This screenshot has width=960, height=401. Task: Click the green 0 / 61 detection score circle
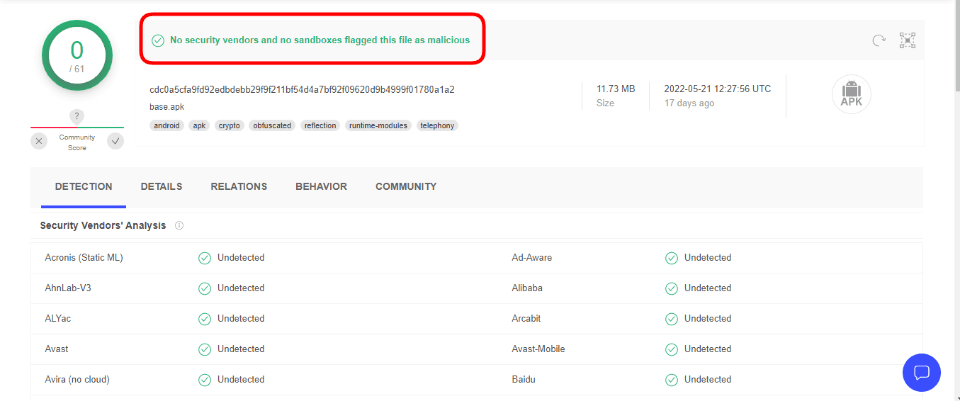pyautogui.click(x=77, y=55)
